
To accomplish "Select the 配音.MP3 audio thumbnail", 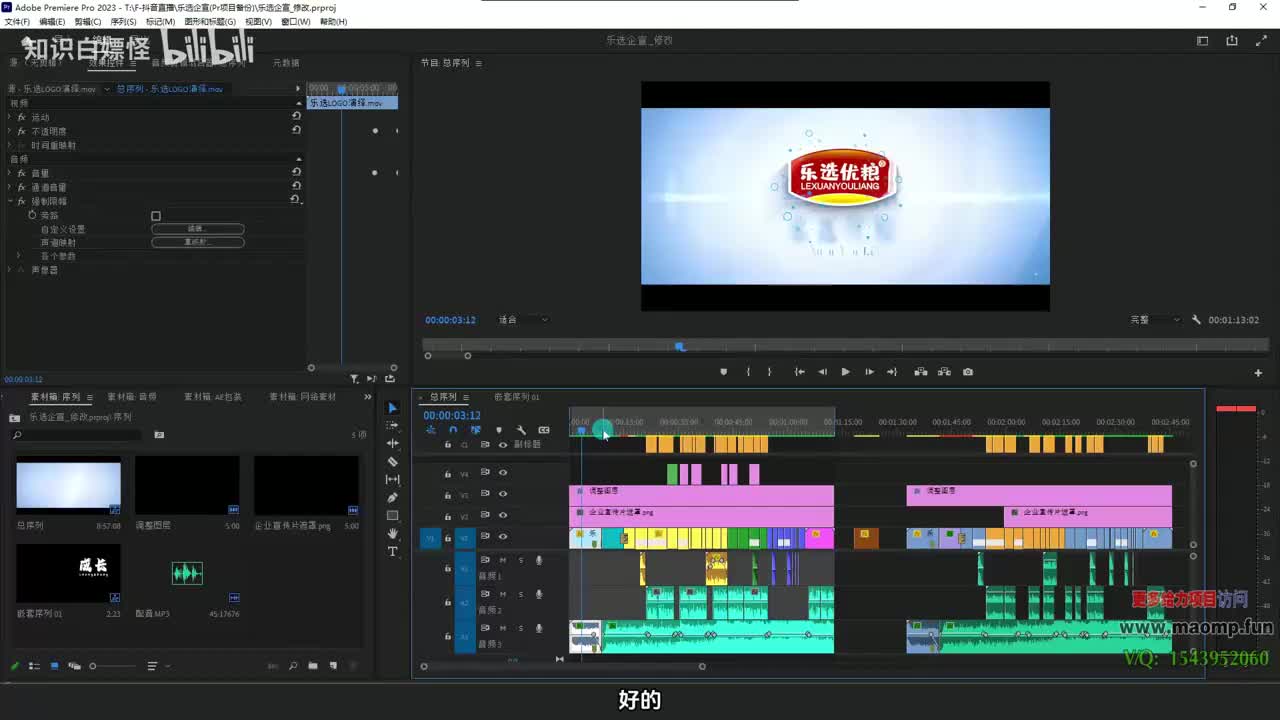I will 187,573.
